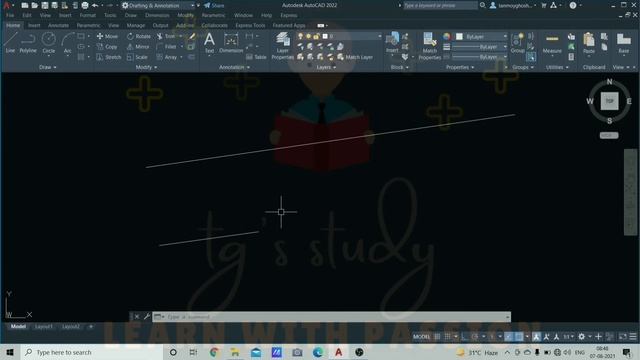Activate the Scale command
The width and height of the screenshot is (640, 360).
point(138,57)
